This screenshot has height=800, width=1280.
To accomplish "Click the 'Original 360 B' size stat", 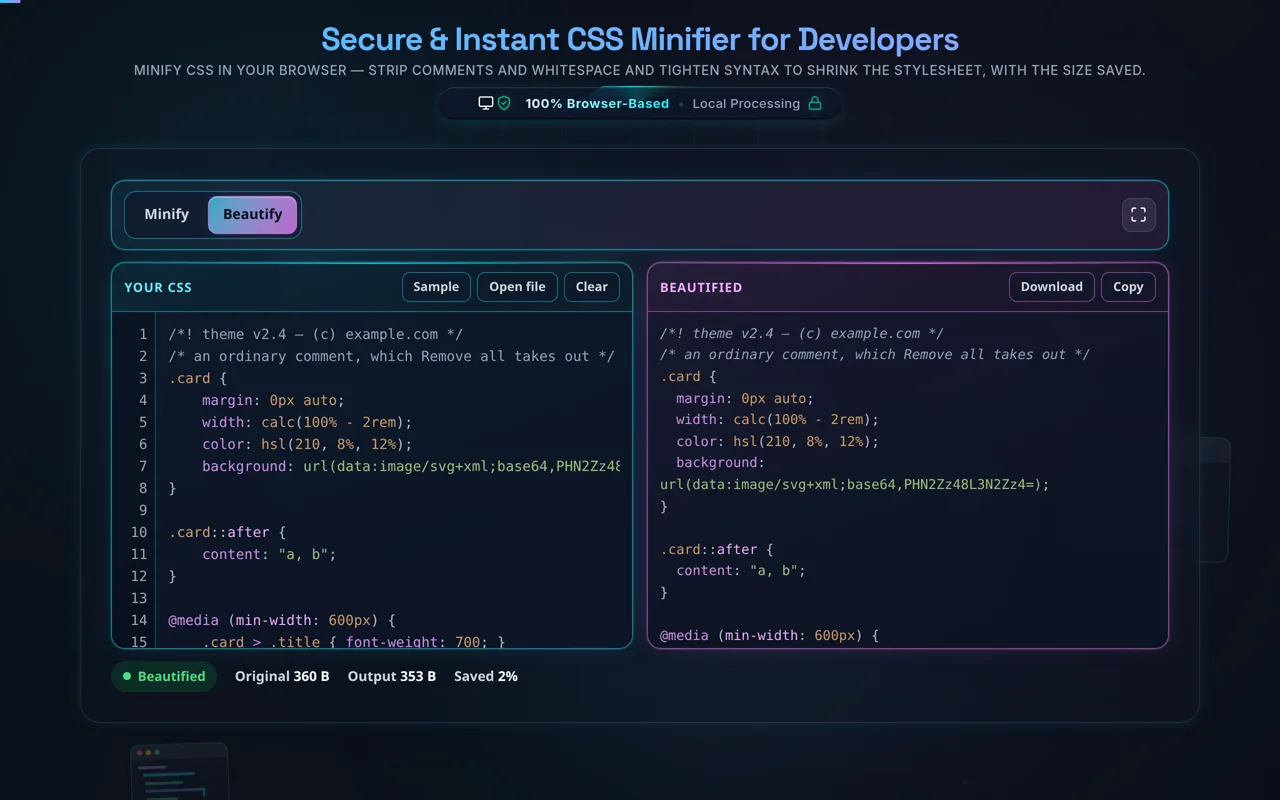I will point(282,676).
